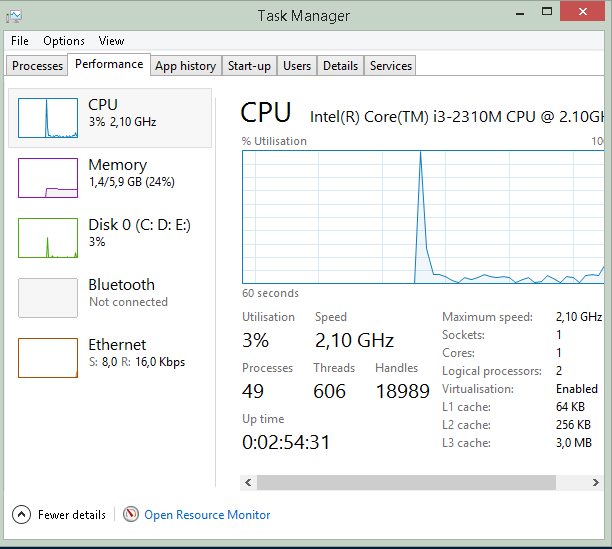Select the Memory usage graph thumbnail

point(48,178)
